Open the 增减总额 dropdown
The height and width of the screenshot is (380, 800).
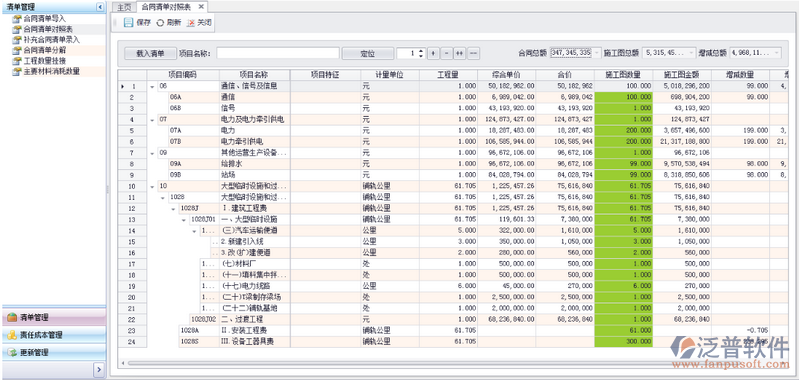coord(777,53)
